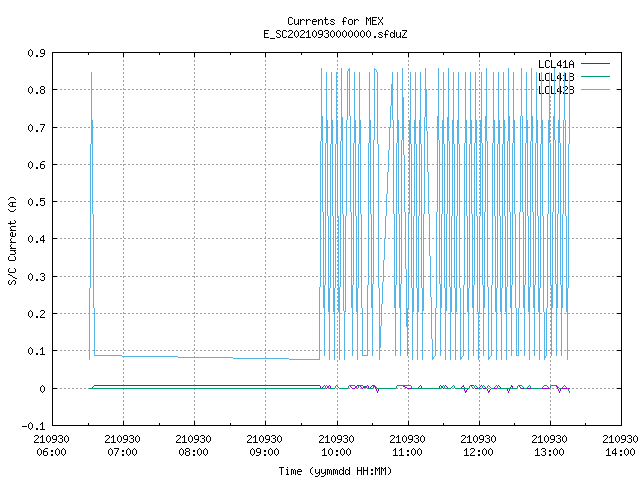640x480 pixels.
Task: Click the 0.5 y-axis tick value
Action: click(x=36, y=202)
